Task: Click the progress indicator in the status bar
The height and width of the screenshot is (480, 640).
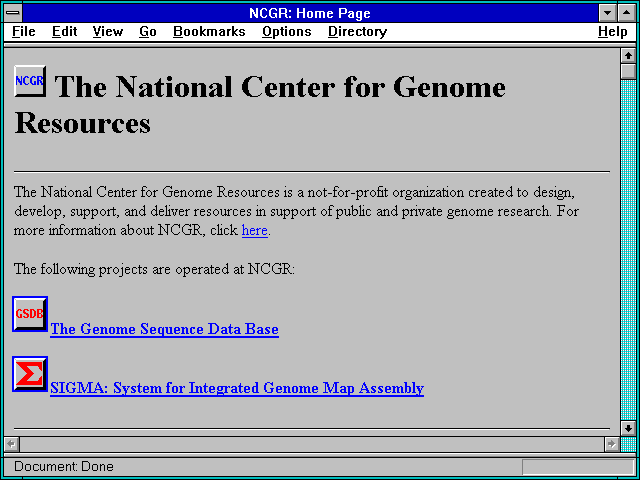Action: pyautogui.click(x=578, y=467)
